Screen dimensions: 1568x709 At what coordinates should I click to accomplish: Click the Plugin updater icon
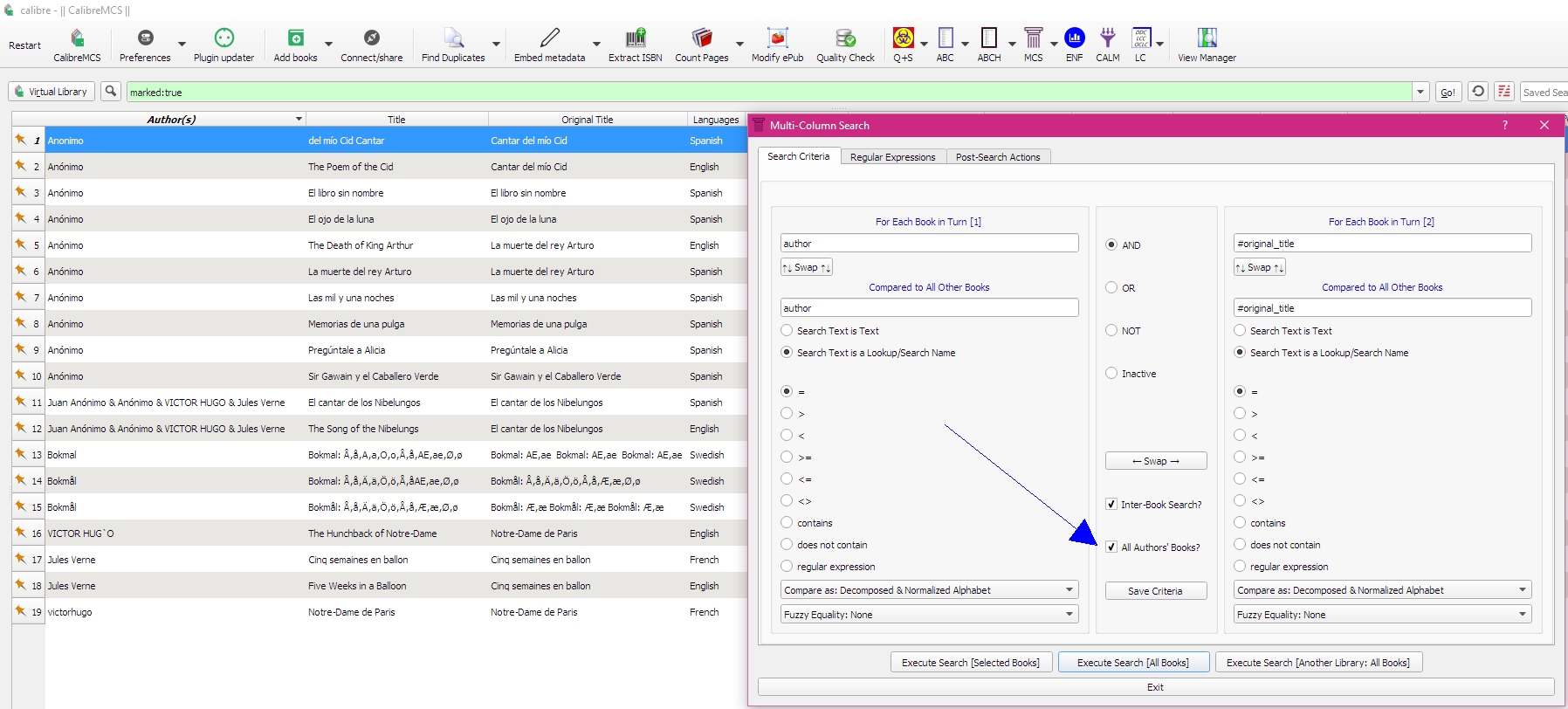point(224,39)
